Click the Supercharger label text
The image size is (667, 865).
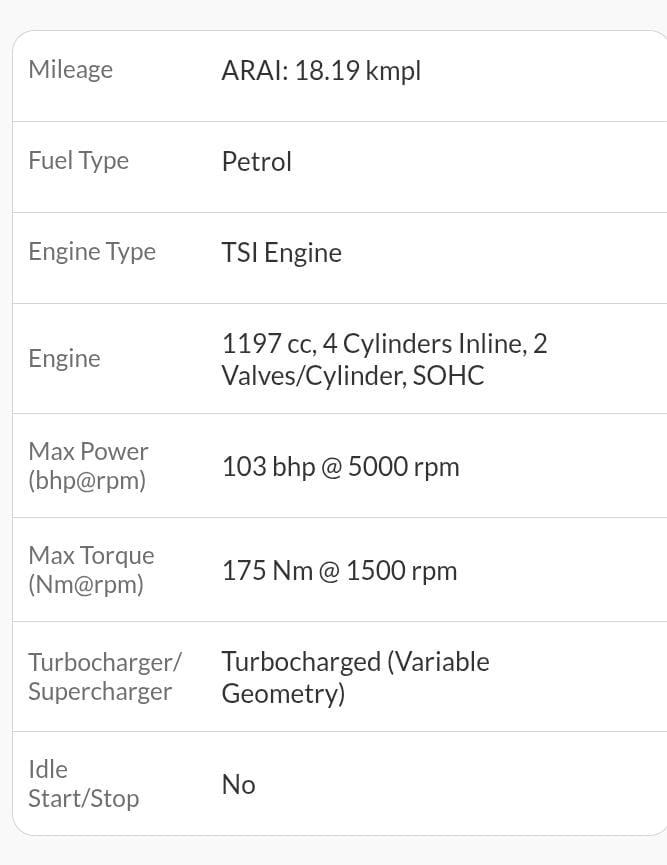coord(100,692)
